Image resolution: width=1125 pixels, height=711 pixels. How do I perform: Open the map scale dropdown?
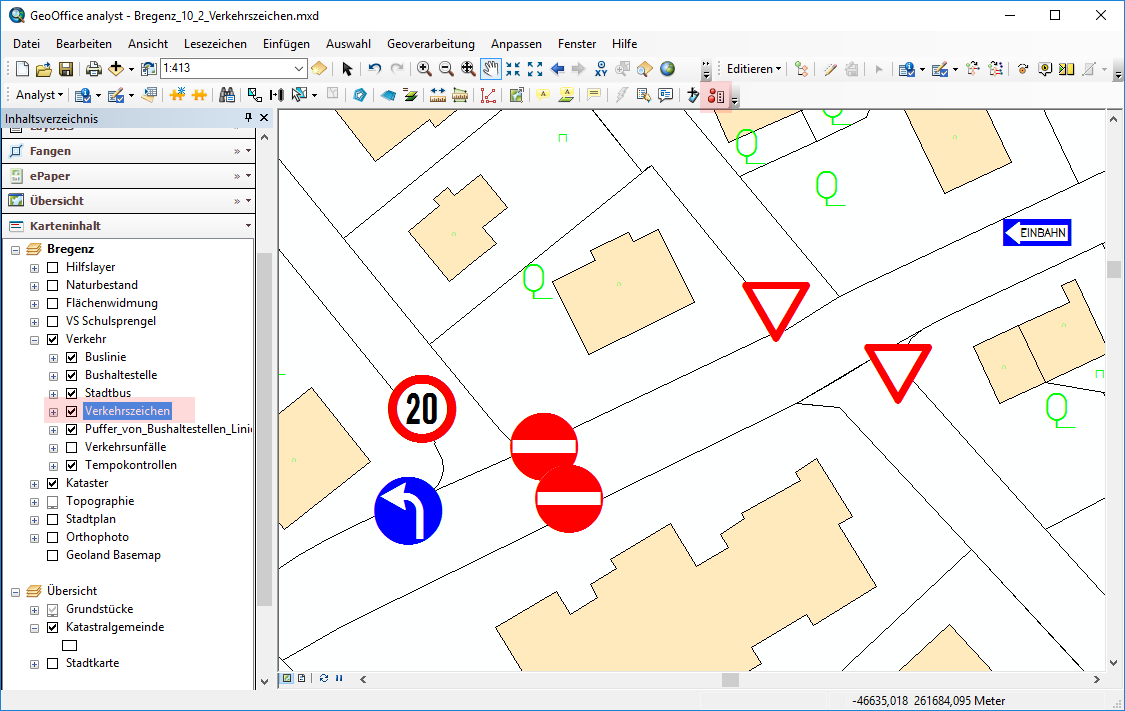299,69
